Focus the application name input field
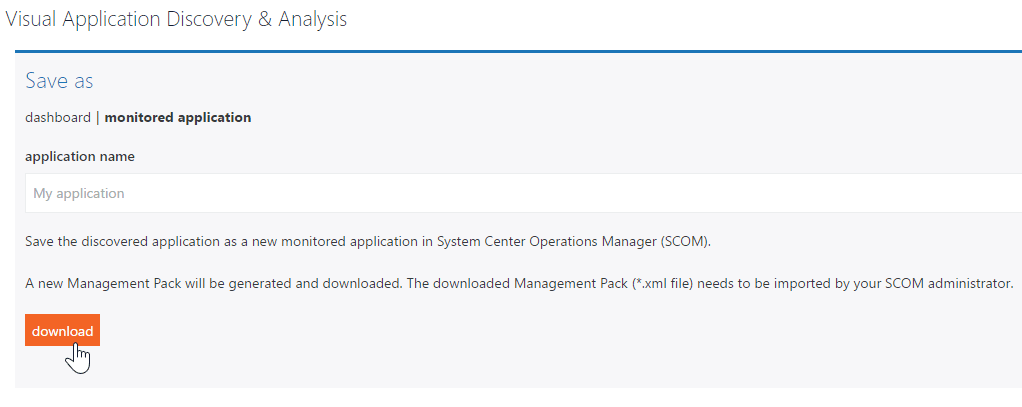This screenshot has width=1022, height=407. (x=523, y=193)
